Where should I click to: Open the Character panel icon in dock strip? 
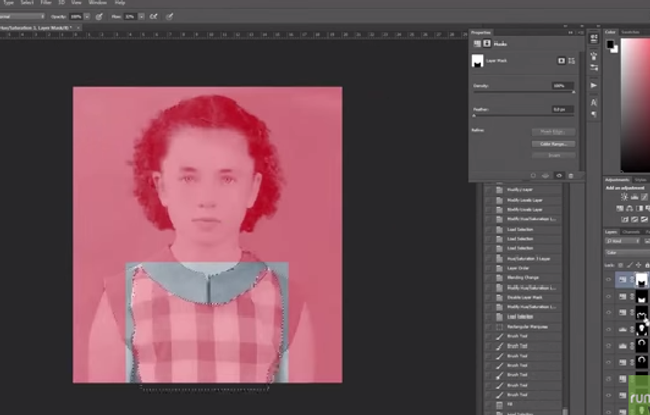tap(594, 102)
